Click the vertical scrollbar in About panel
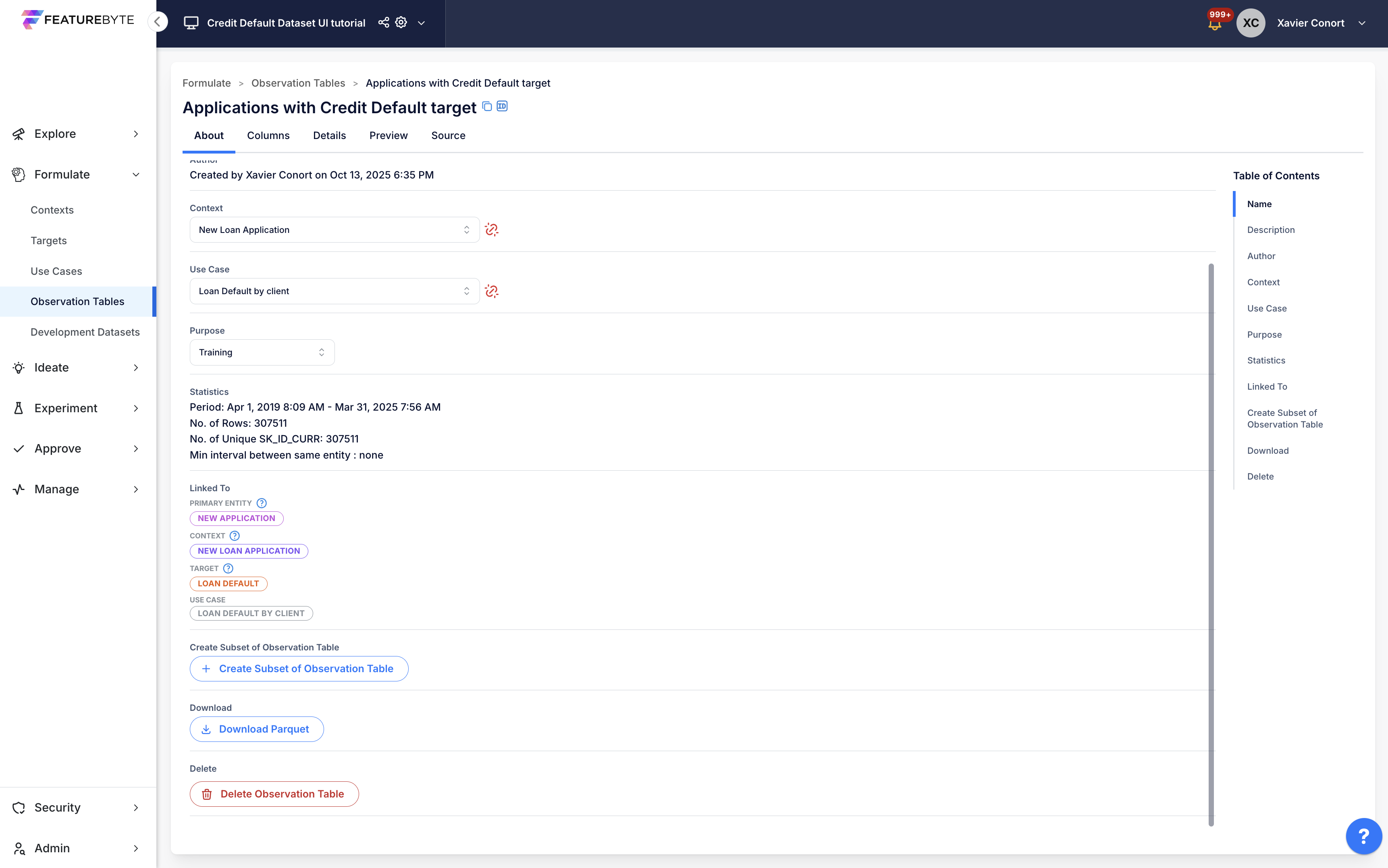Viewport: 1388px width, 868px height. click(1211, 544)
